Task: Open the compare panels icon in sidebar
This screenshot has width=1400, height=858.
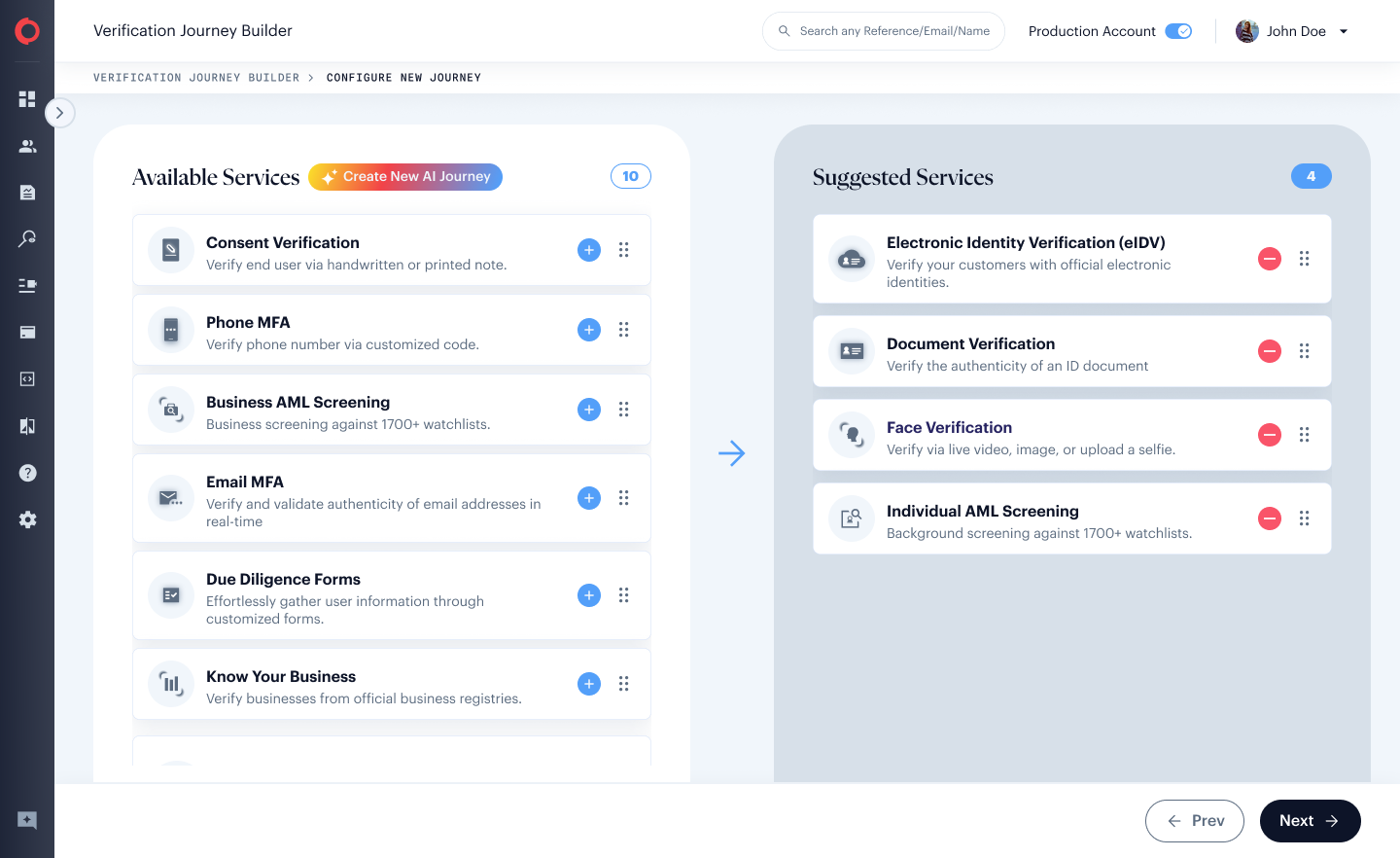Action: tap(27, 426)
